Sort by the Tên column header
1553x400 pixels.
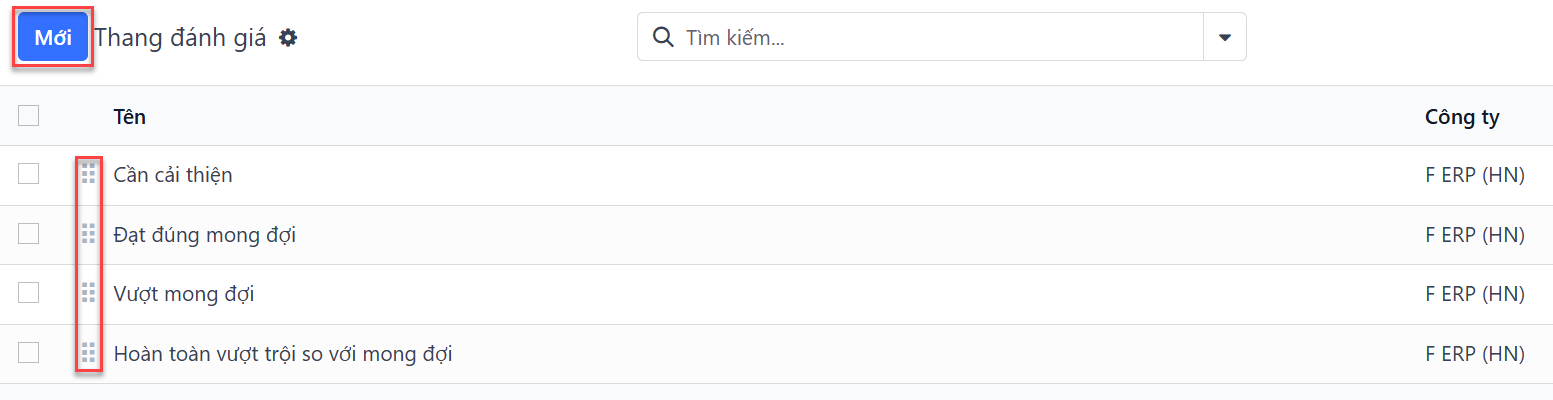130,117
